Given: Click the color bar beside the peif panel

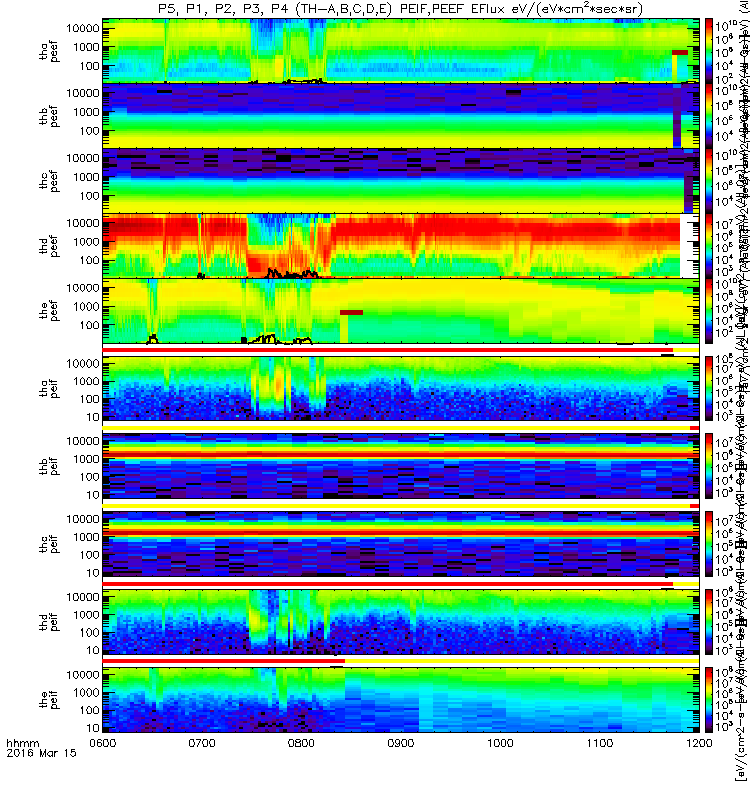Looking at the screenshot, I should (709, 699).
